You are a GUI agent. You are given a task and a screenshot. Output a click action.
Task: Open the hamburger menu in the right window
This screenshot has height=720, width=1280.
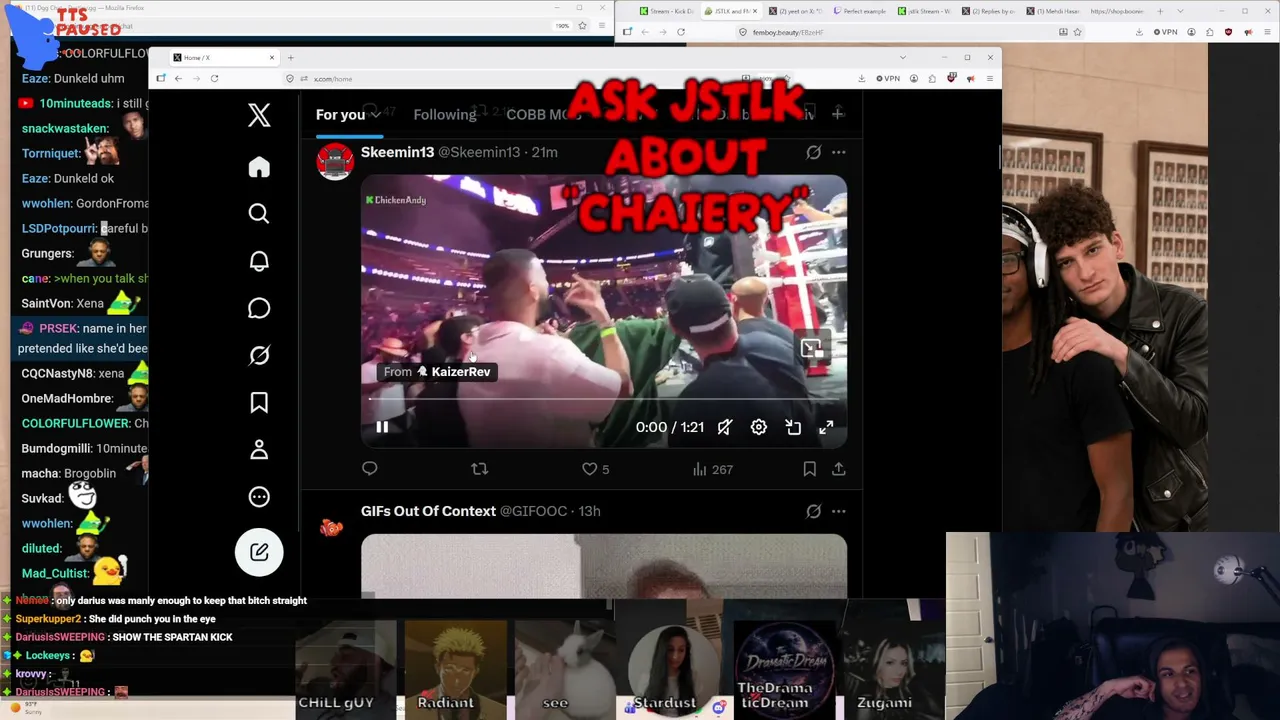[x=1267, y=32]
